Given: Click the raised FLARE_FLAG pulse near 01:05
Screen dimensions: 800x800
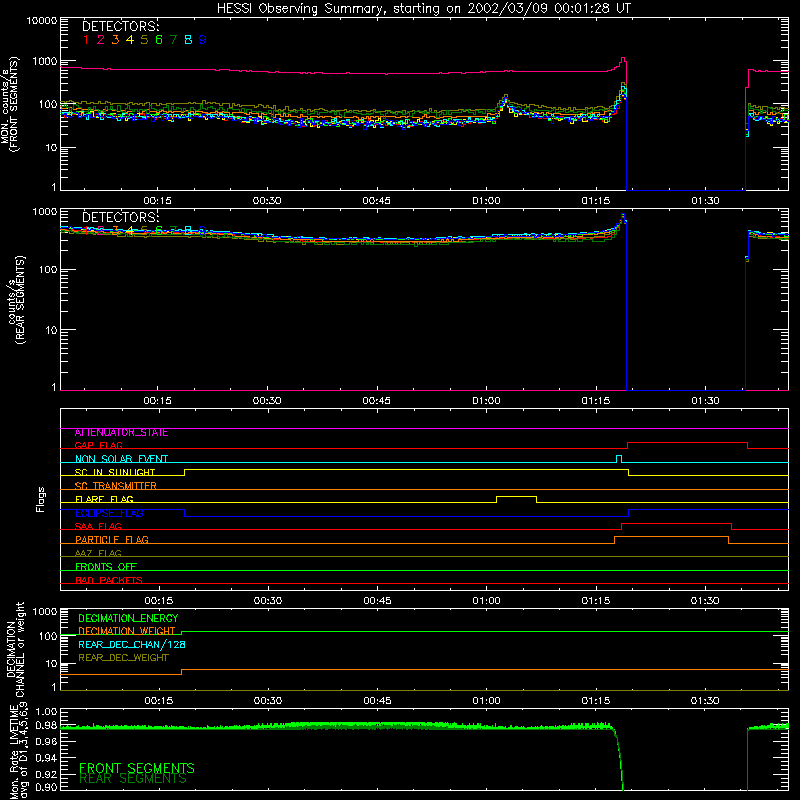Looking at the screenshot, I should click(516, 497).
